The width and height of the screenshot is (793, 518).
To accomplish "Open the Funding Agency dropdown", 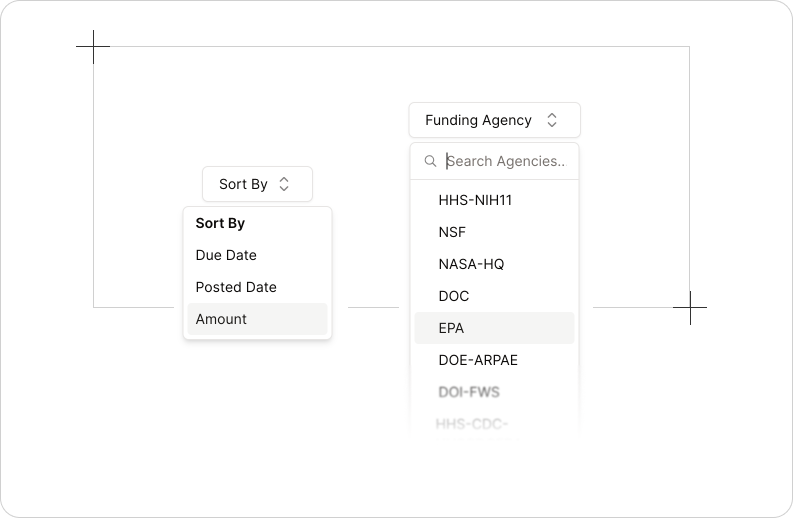I will coord(495,120).
